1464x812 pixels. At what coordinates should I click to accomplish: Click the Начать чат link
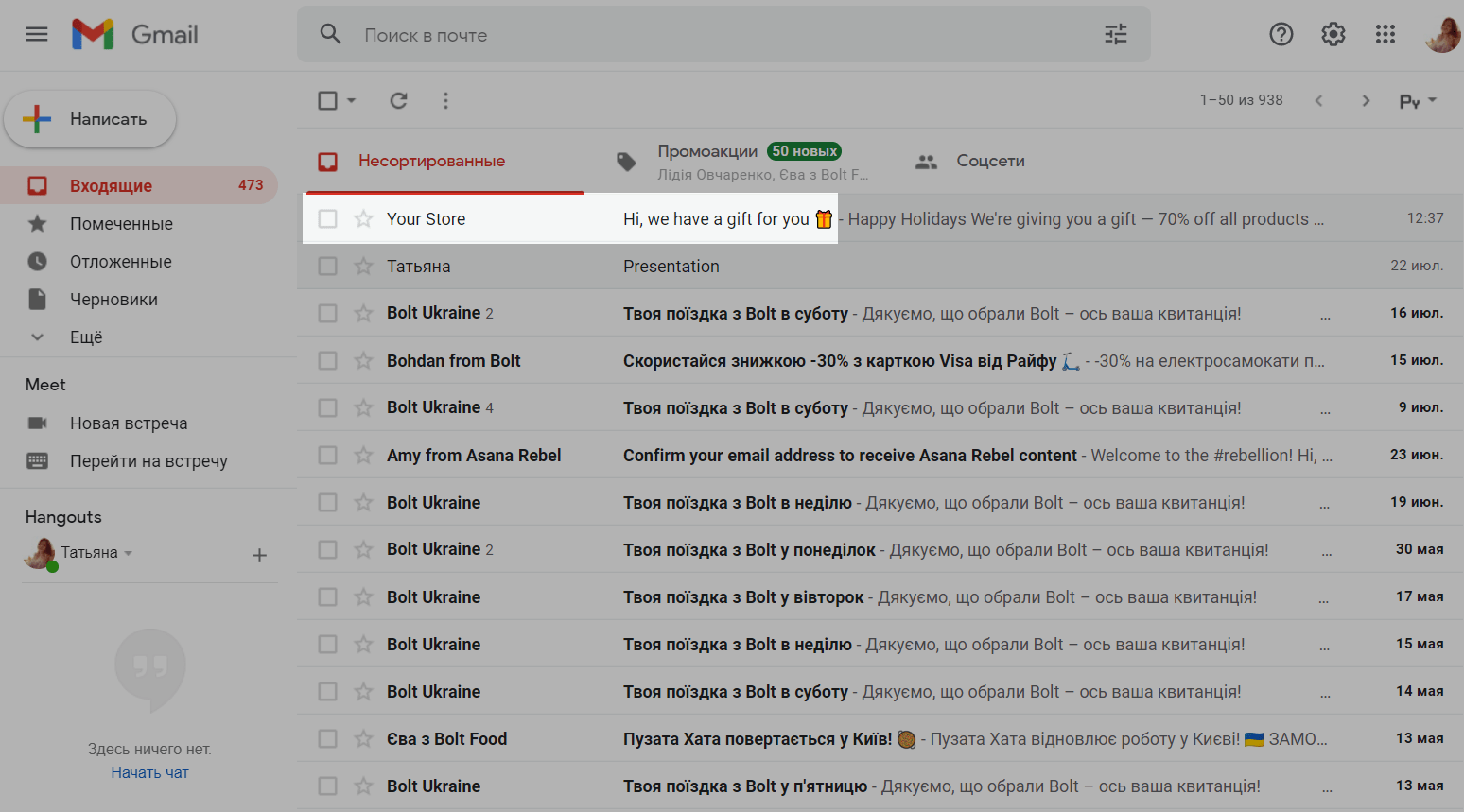point(149,772)
